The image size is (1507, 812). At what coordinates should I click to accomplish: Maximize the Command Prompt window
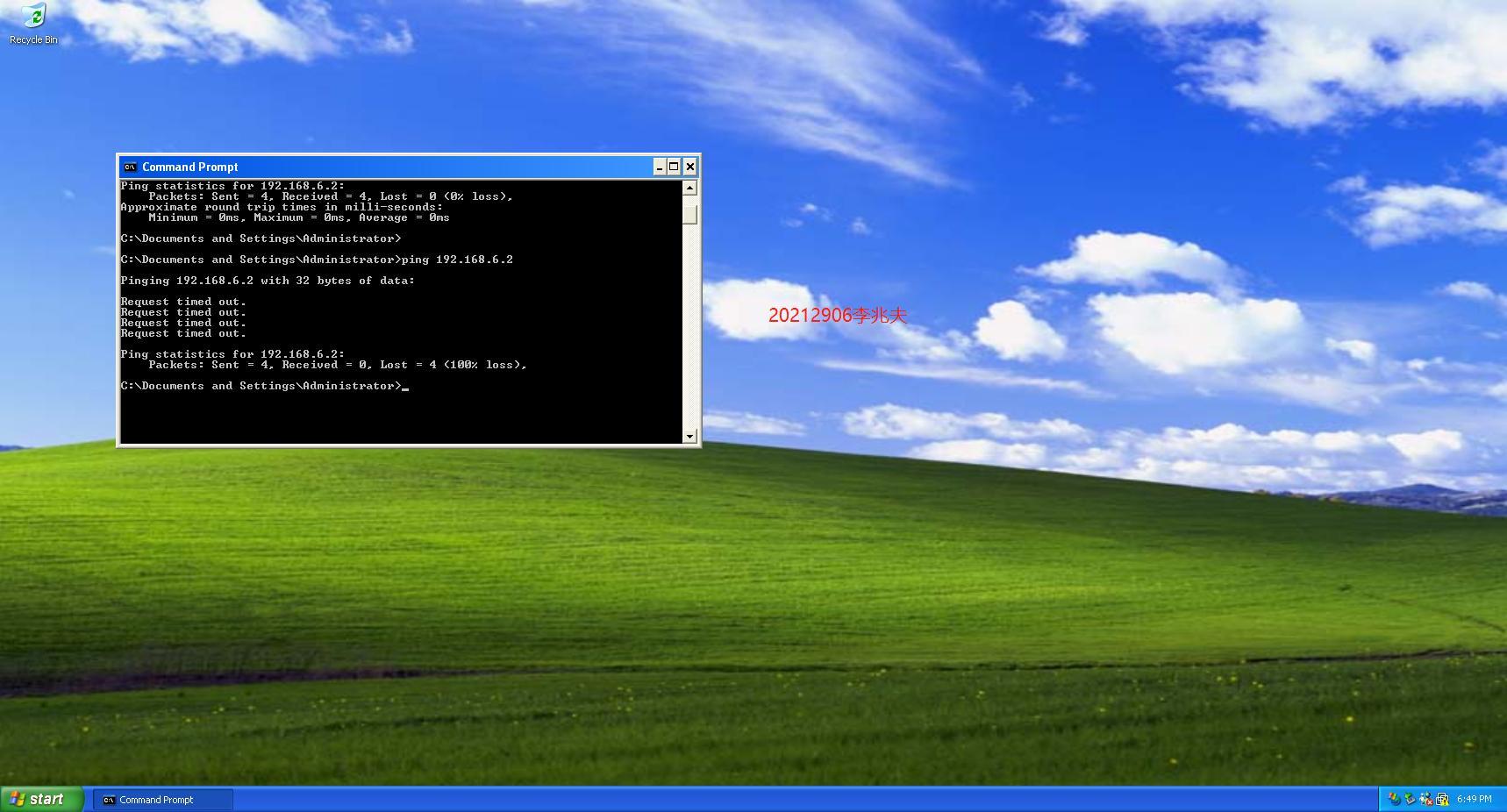tap(674, 167)
